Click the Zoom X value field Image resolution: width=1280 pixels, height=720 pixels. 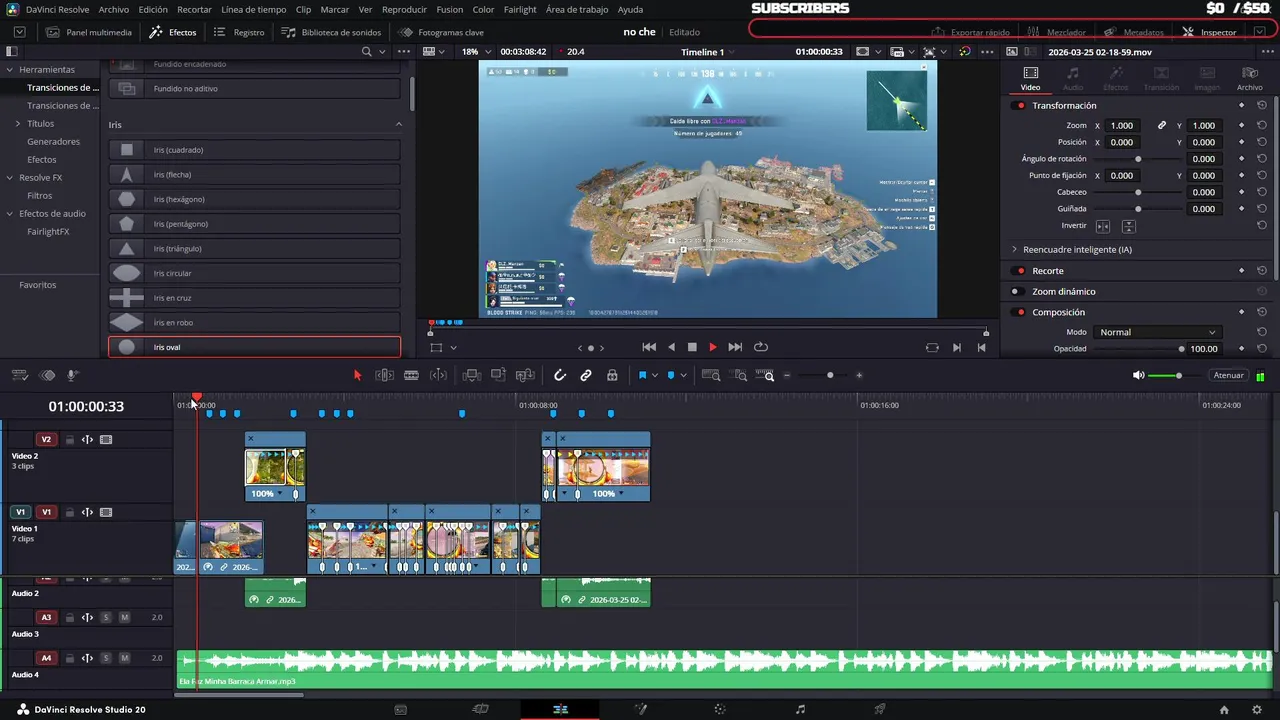[1122, 125]
